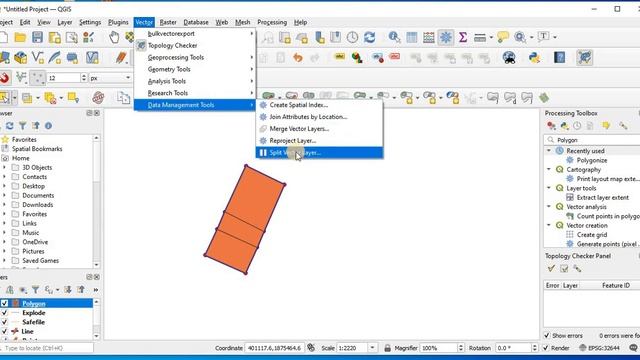Image resolution: width=640 pixels, height=360 pixels.
Task: Select Extract layer extent algorithm
Action: tap(602, 198)
